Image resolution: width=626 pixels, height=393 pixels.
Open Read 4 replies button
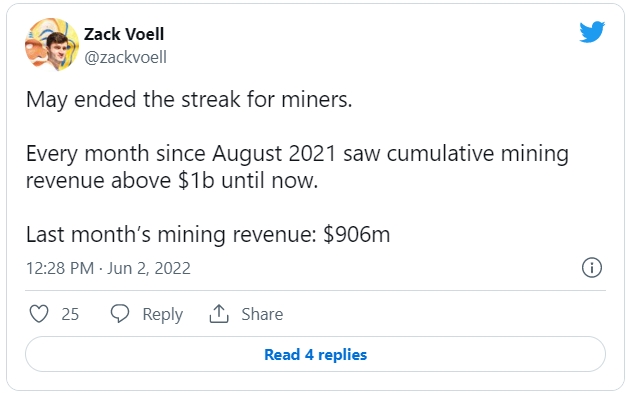coord(315,354)
